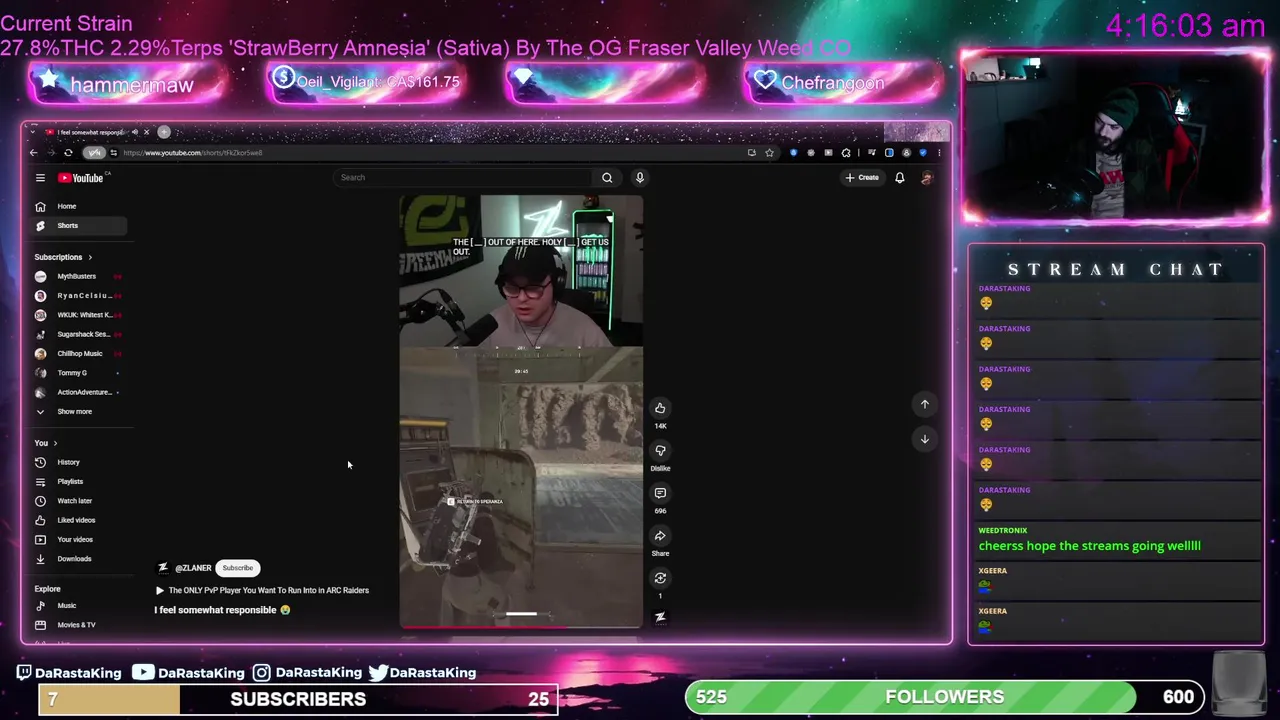Open the notifications bell
The height and width of the screenshot is (720, 1280).
click(x=899, y=178)
